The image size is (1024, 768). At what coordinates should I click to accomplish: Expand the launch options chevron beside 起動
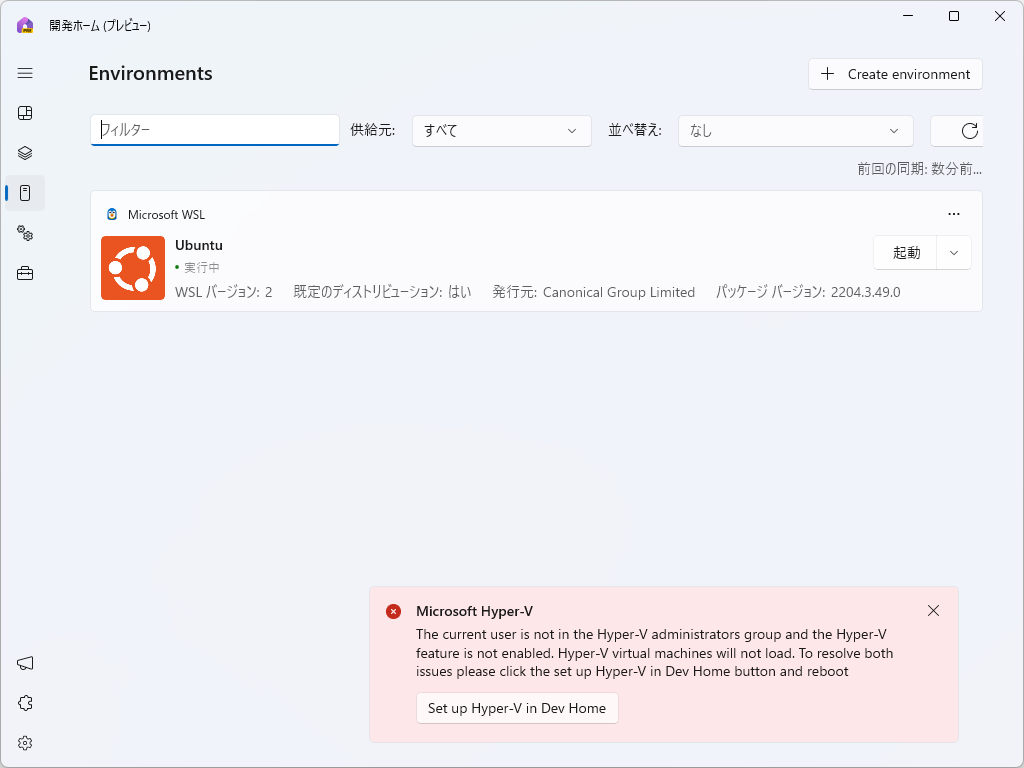[x=952, y=252]
